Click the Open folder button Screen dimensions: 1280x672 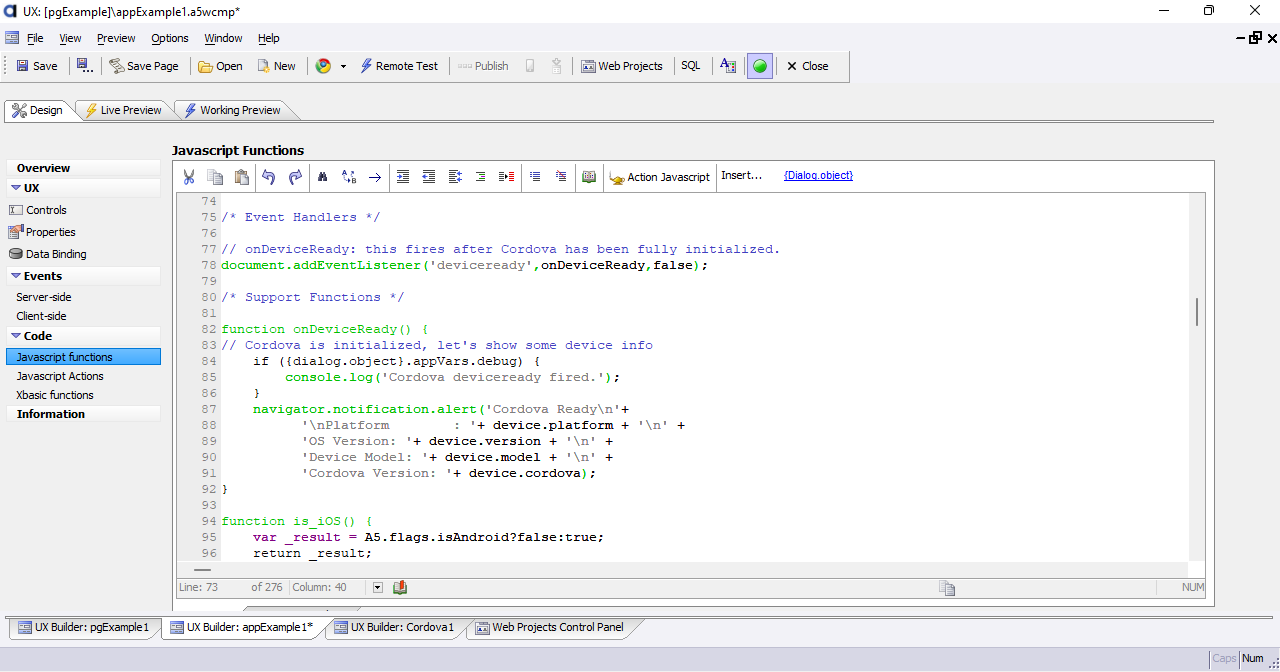[x=220, y=66]
